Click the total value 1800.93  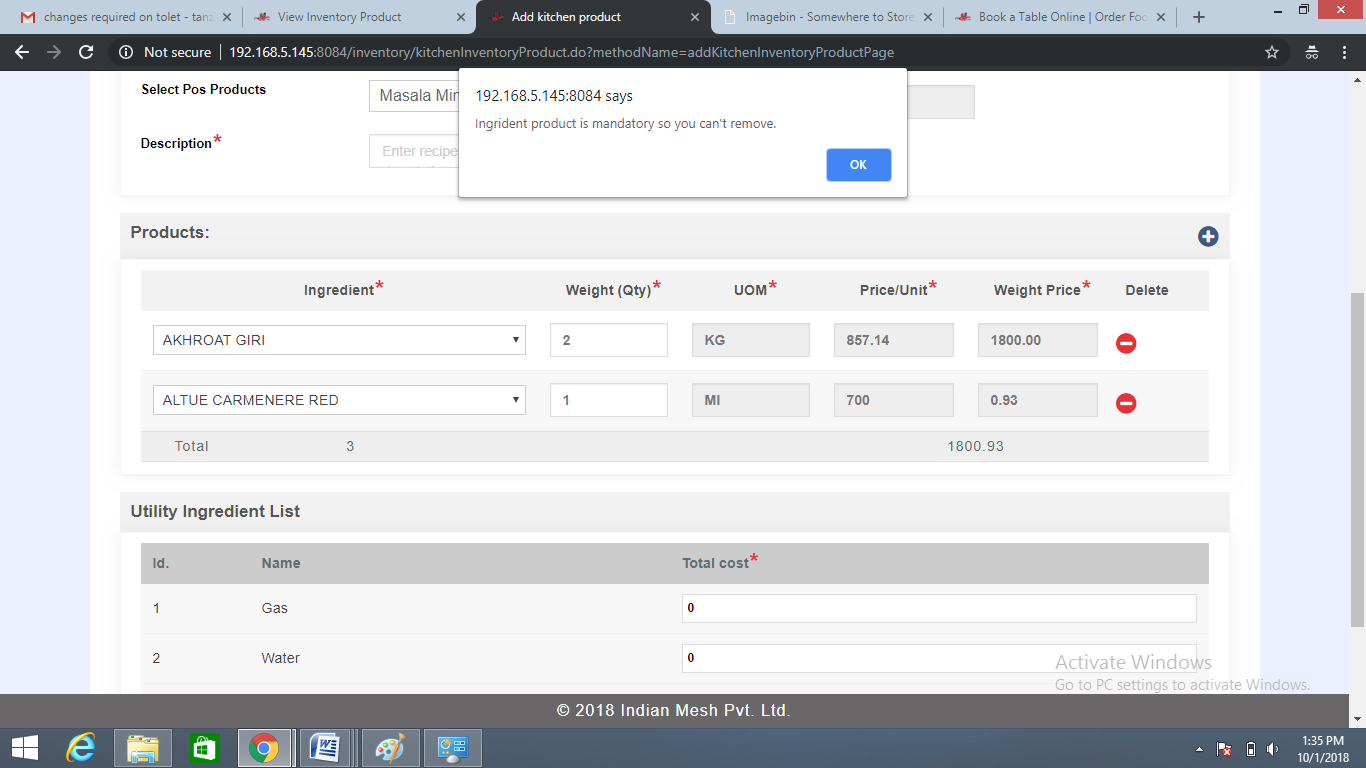975,446
